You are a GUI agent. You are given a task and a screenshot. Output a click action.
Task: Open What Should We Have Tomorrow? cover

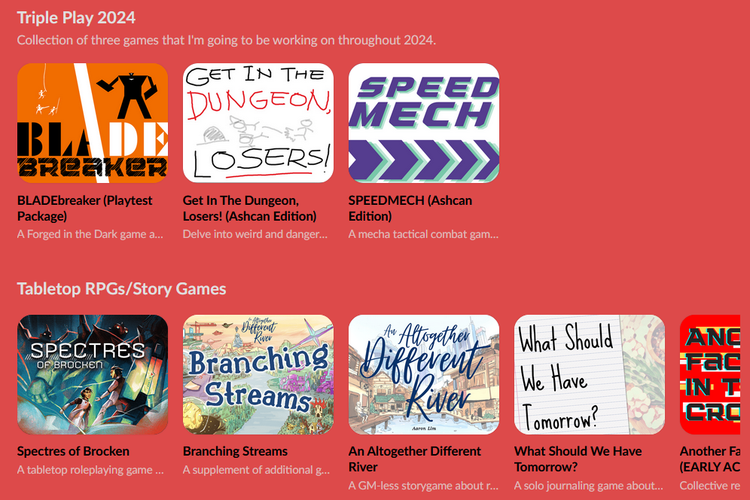coord(589,375)
